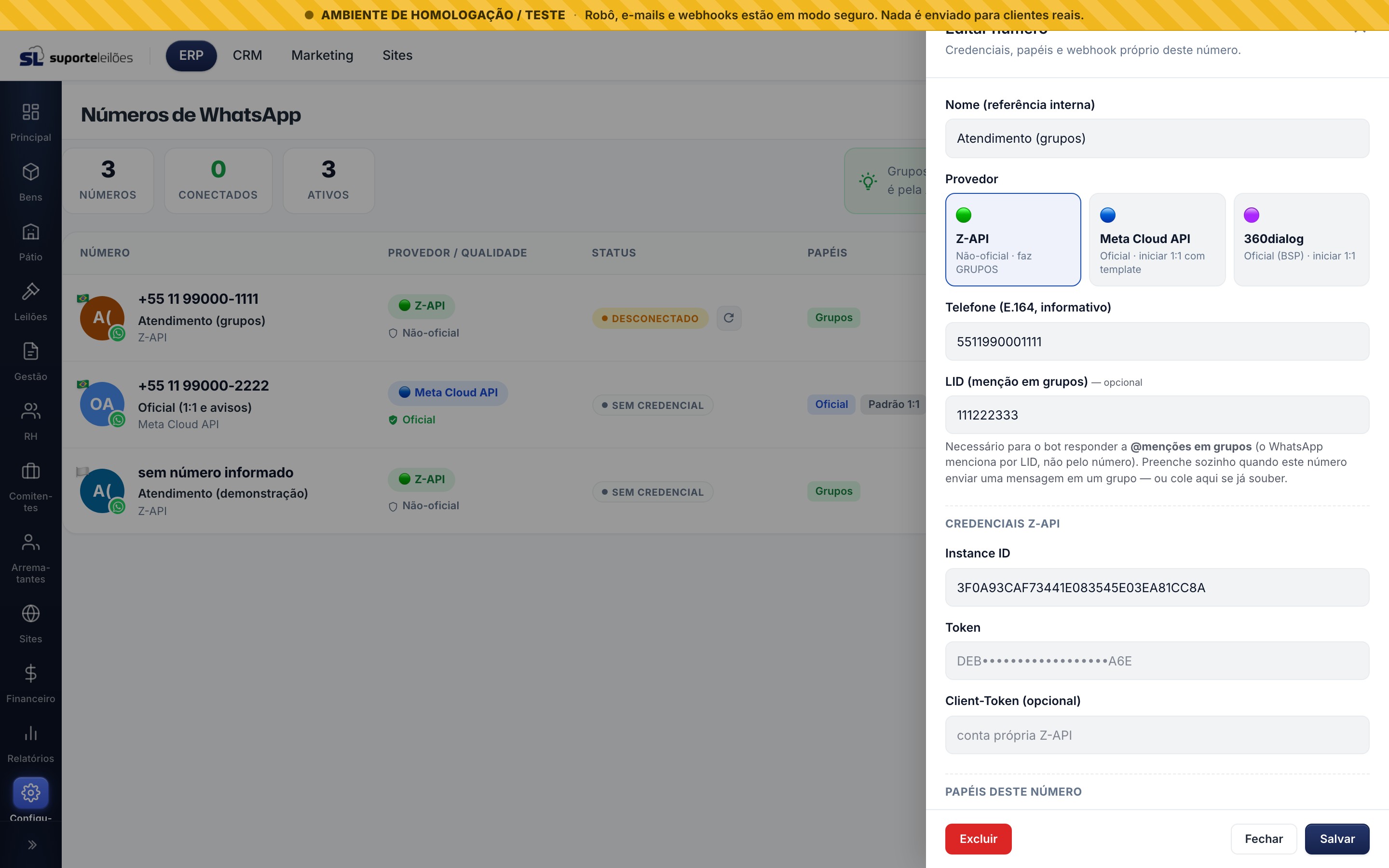Click the Oficial role tag

831,404
